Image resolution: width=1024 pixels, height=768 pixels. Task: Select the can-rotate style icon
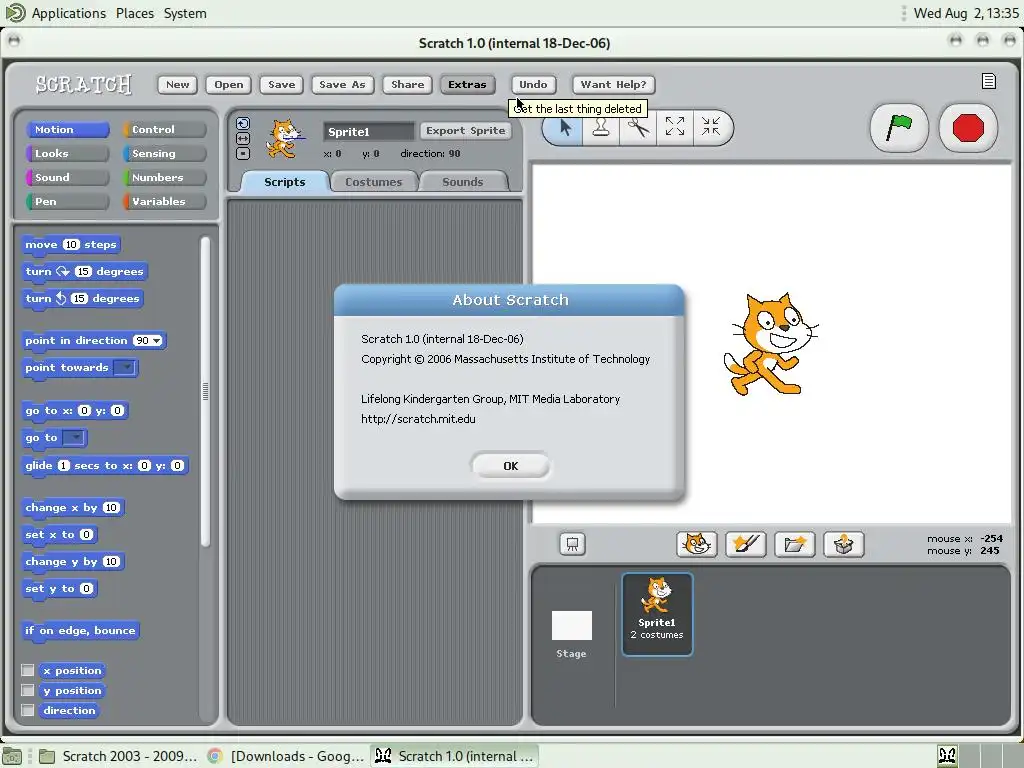[x=243, y=123]
